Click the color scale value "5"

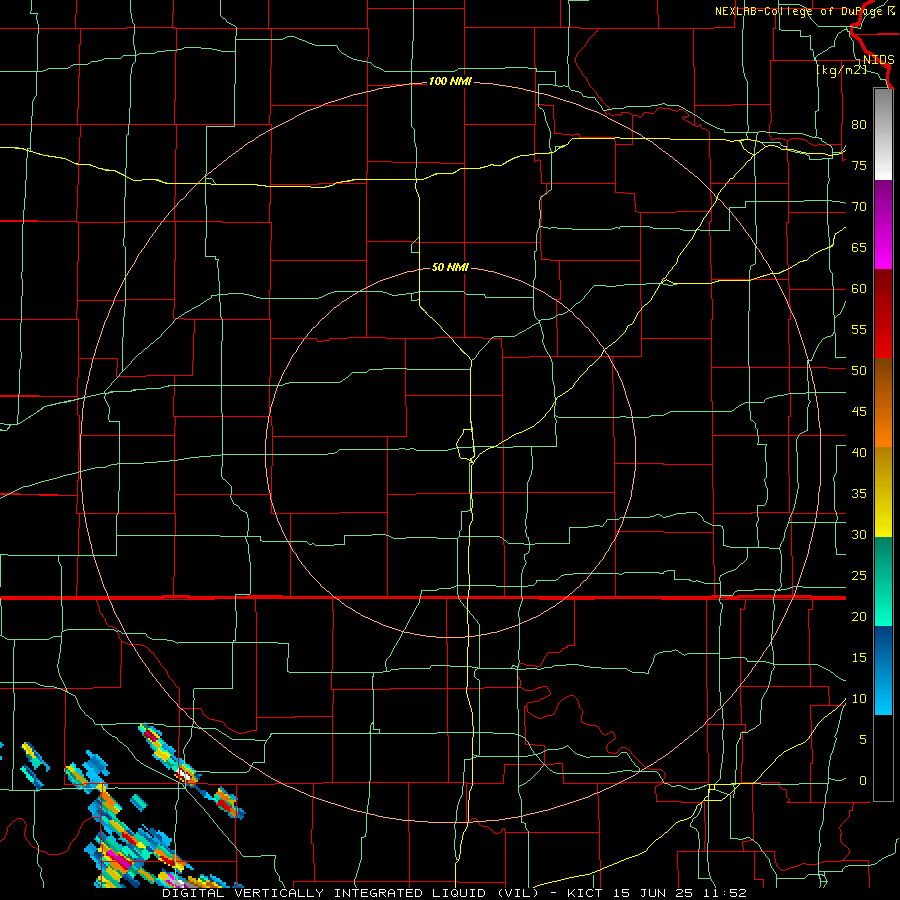(863, 740)
